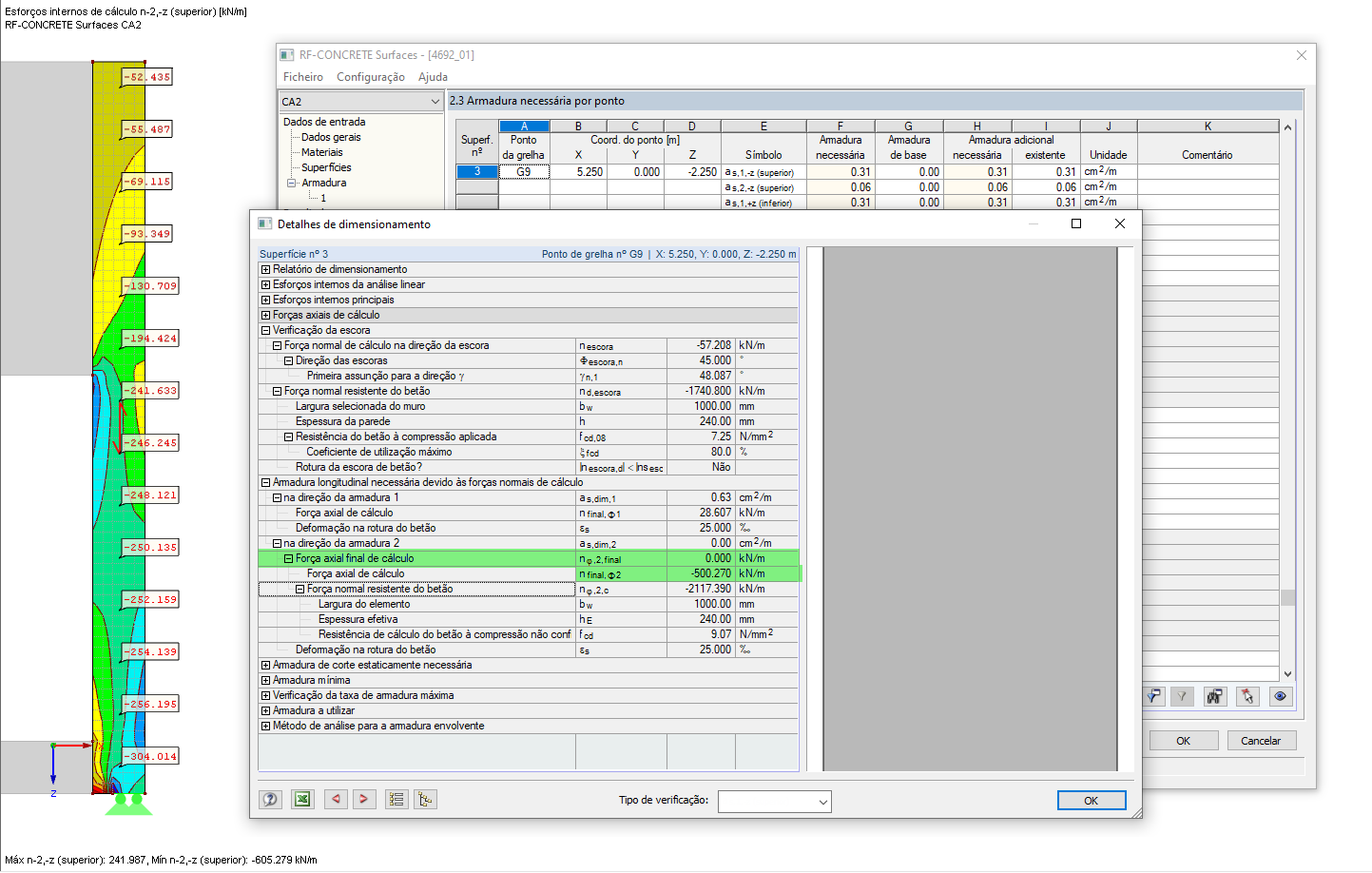The height and width of the screenshot is (873, 1372).
Task: Click OK in Detalhes de dimensionamento dialog
Action: click(1092, 801)
